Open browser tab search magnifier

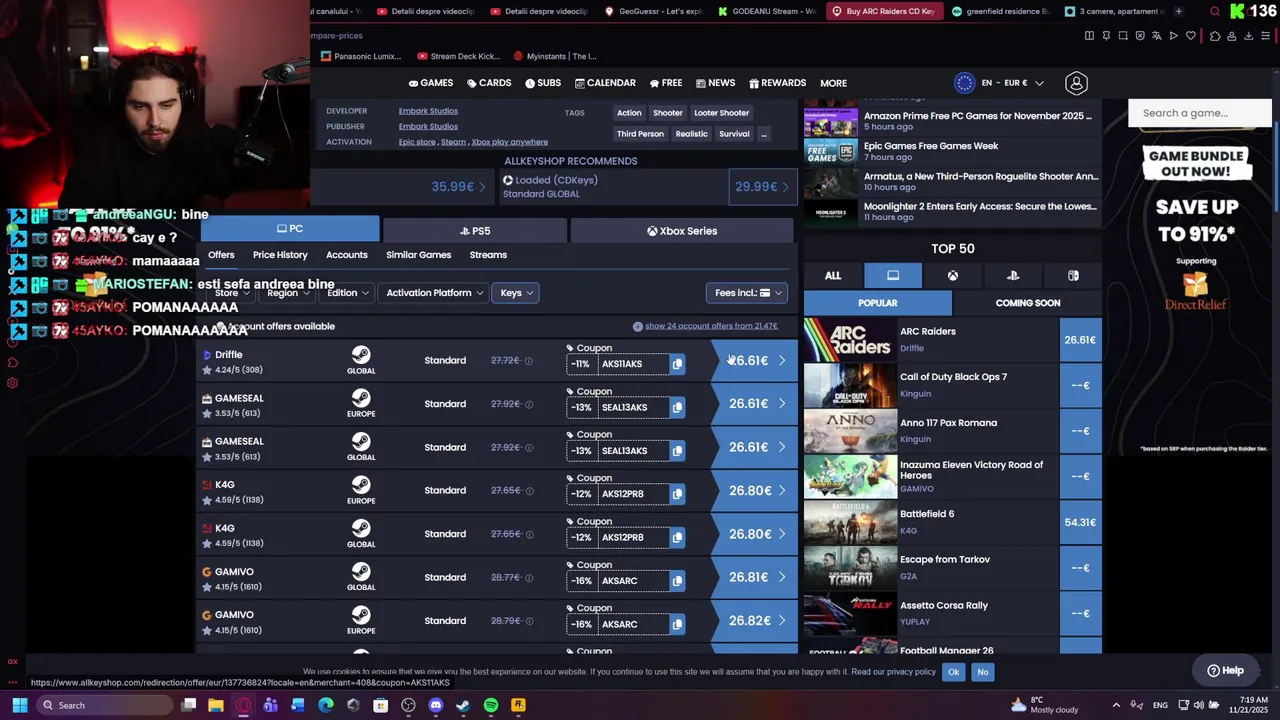(x=1215, y=12)
